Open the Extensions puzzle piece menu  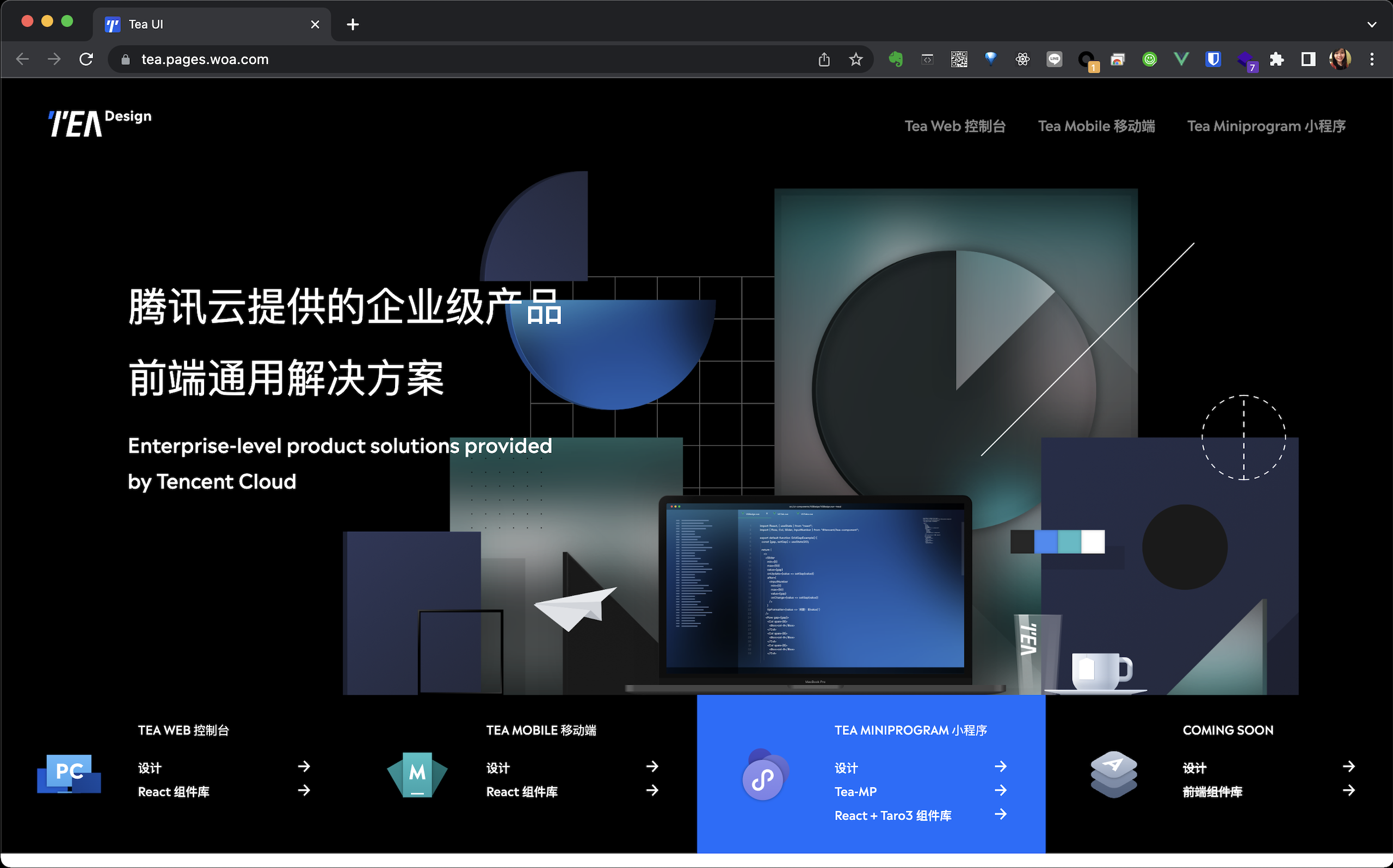(1277, 59)
